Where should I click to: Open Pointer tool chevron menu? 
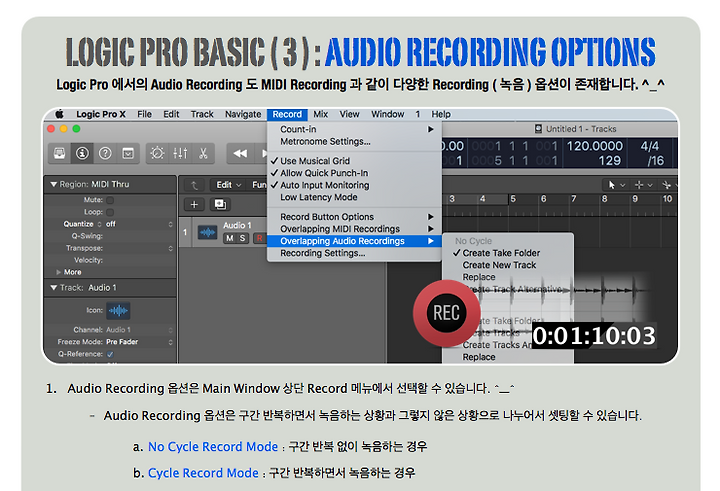point(623,185)
